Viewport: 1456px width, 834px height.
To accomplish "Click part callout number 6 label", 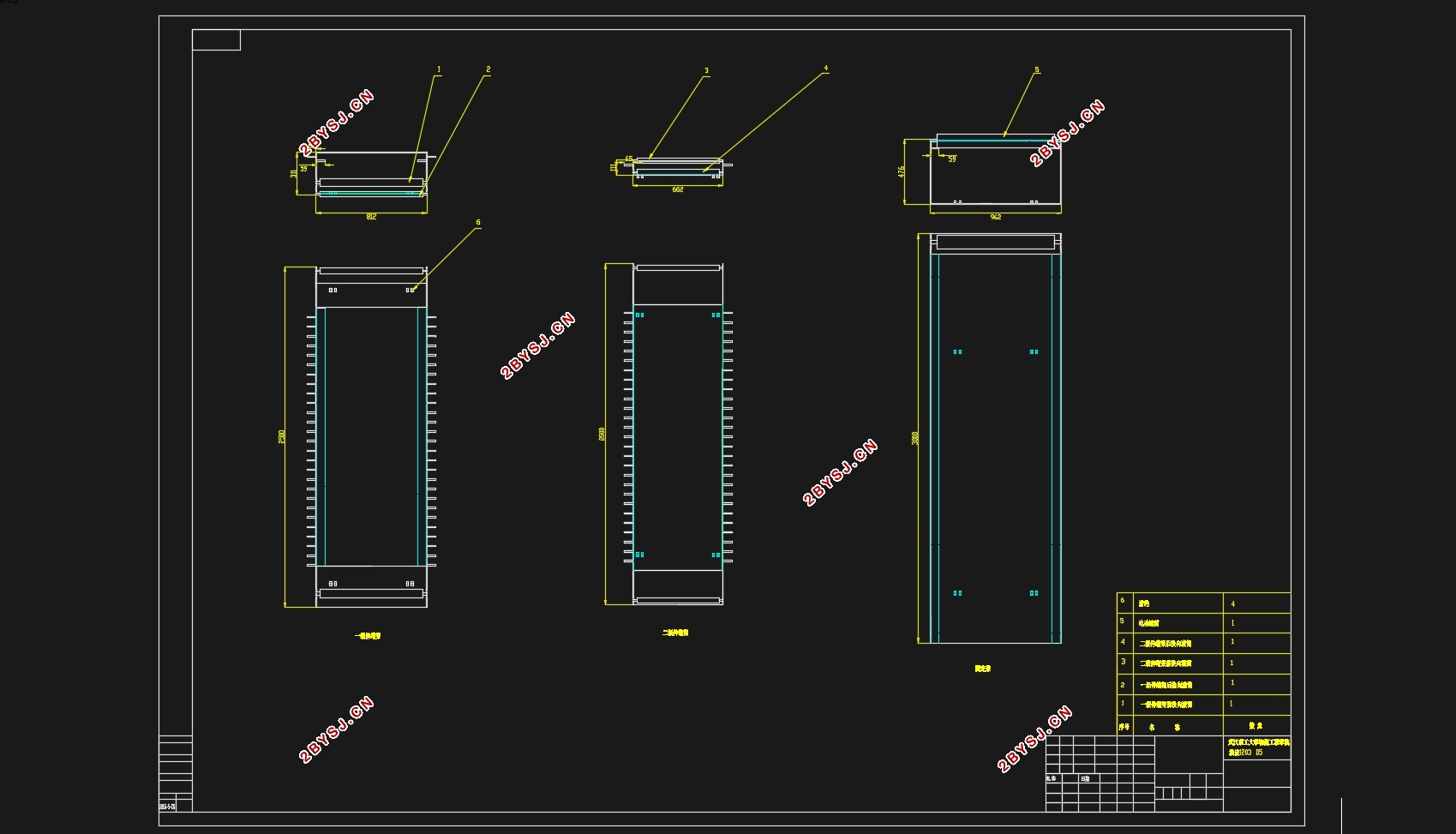I will coord(478,222).
